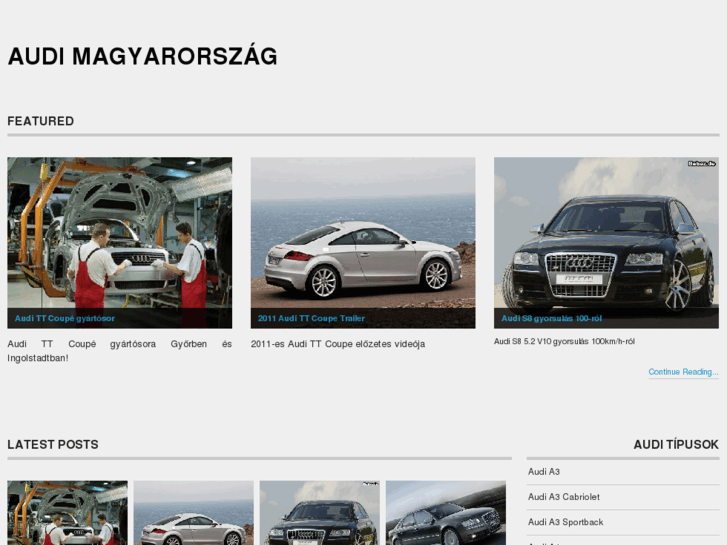Open the Audi Magyarország site title
The height and width of the screenshot is (545, 727).
coord(142,56)
